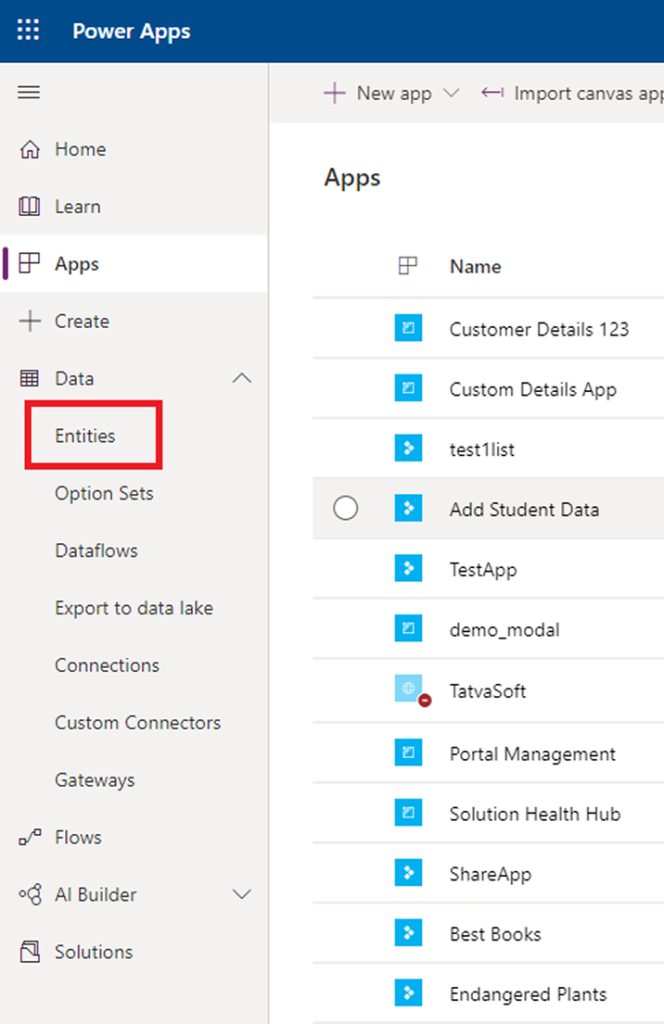Go to Solutions in sidebar
This screenshot has width=664, height=1024.
[x=94, y=952]
